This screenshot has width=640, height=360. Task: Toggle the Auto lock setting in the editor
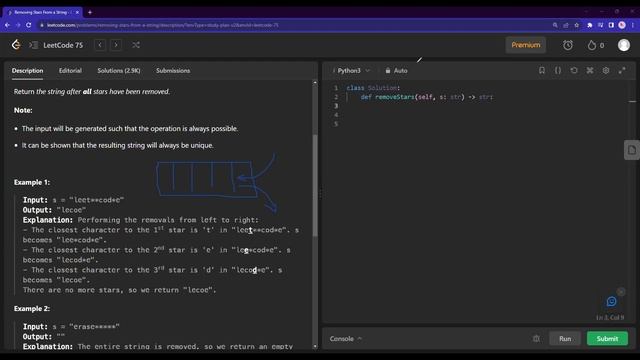396,70
